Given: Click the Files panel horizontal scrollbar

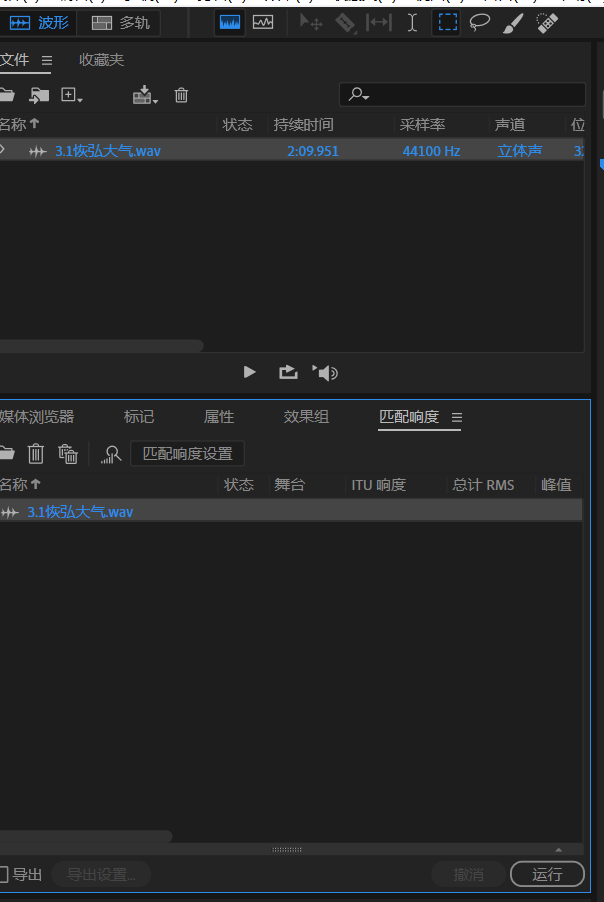Looking at the screenshot, I should pyautogui.click(x=101, y=345).
